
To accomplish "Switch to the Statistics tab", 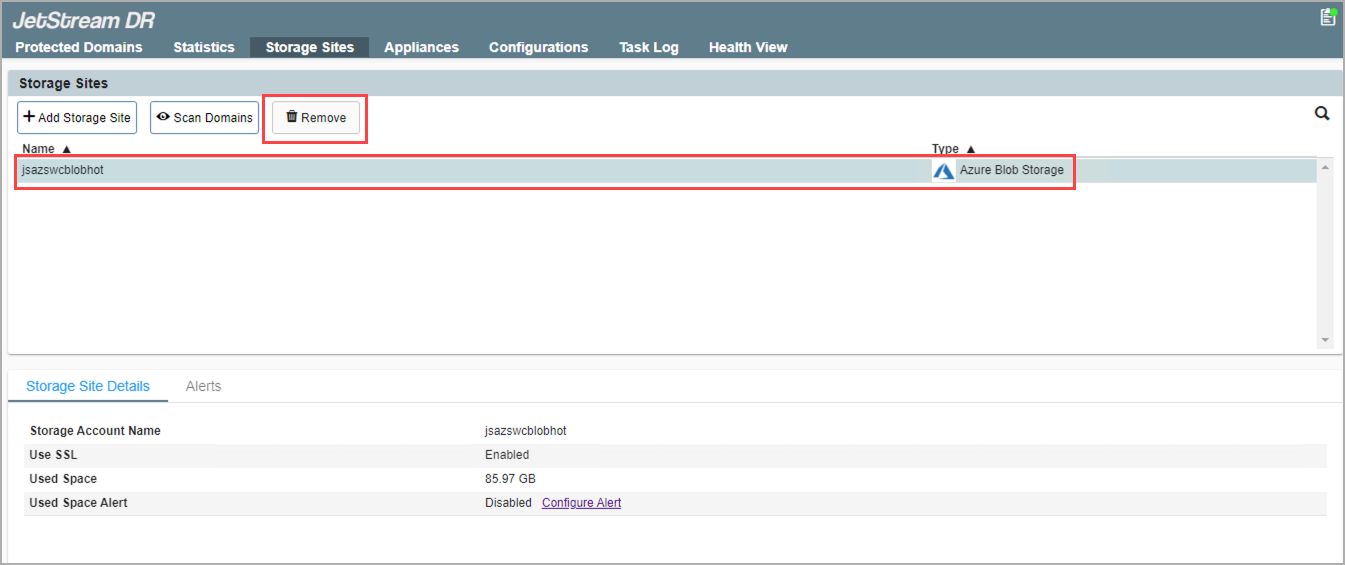I will [204, 47].
